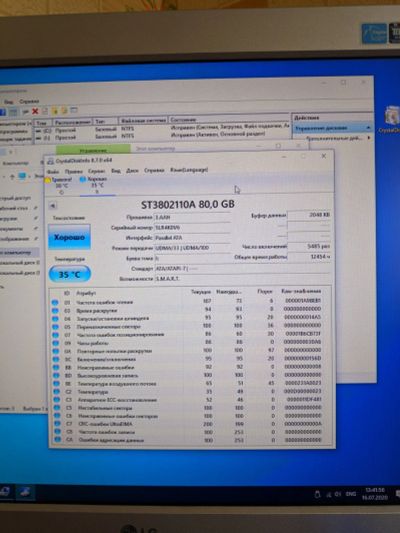Image resolution: width=400 pixels, height=533 pixels.
Task: Click the previous disk arrow button
Action: point(52,206)
